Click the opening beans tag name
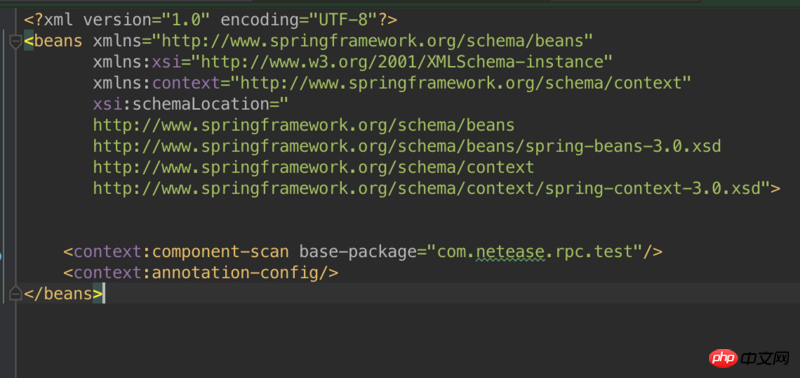This screenshot has width=800, height=378. 58,41
